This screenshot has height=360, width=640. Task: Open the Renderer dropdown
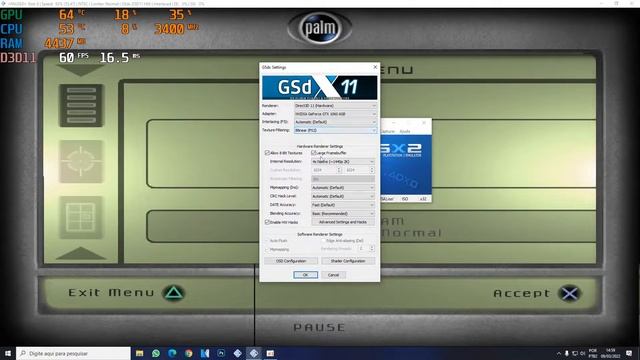(x=335, y=106)
